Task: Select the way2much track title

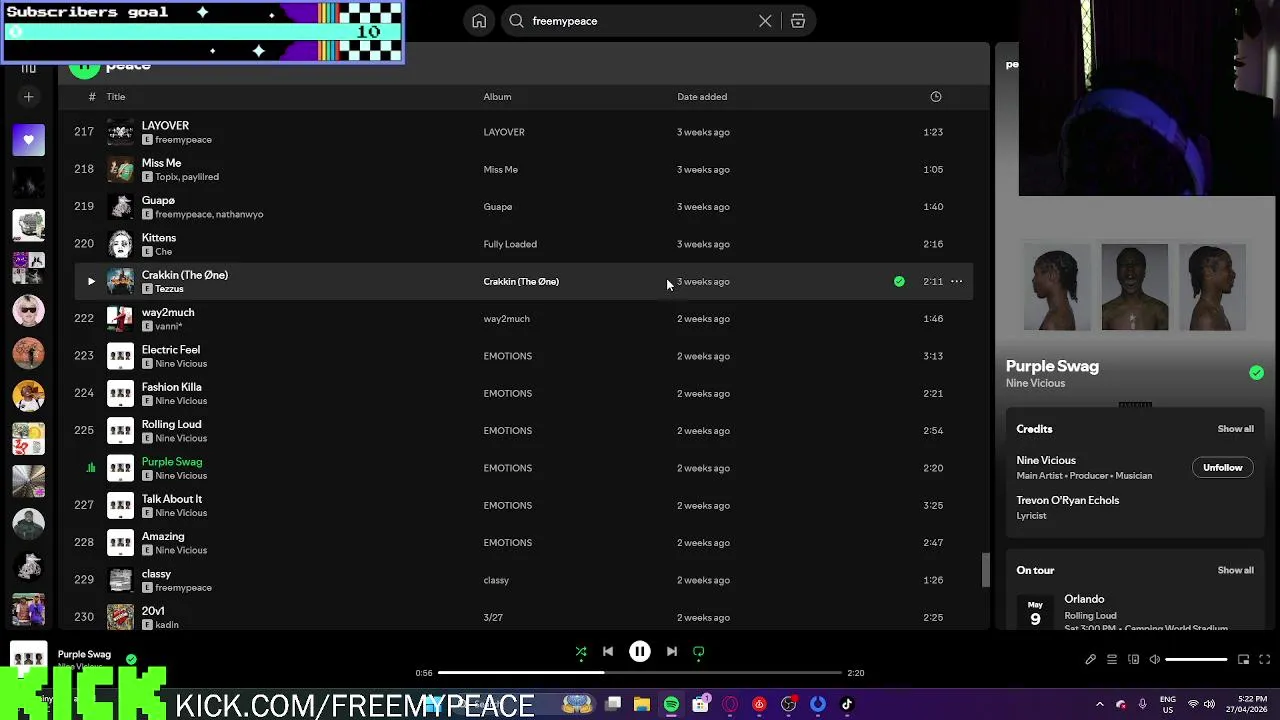Action: (x=168, y=312)
